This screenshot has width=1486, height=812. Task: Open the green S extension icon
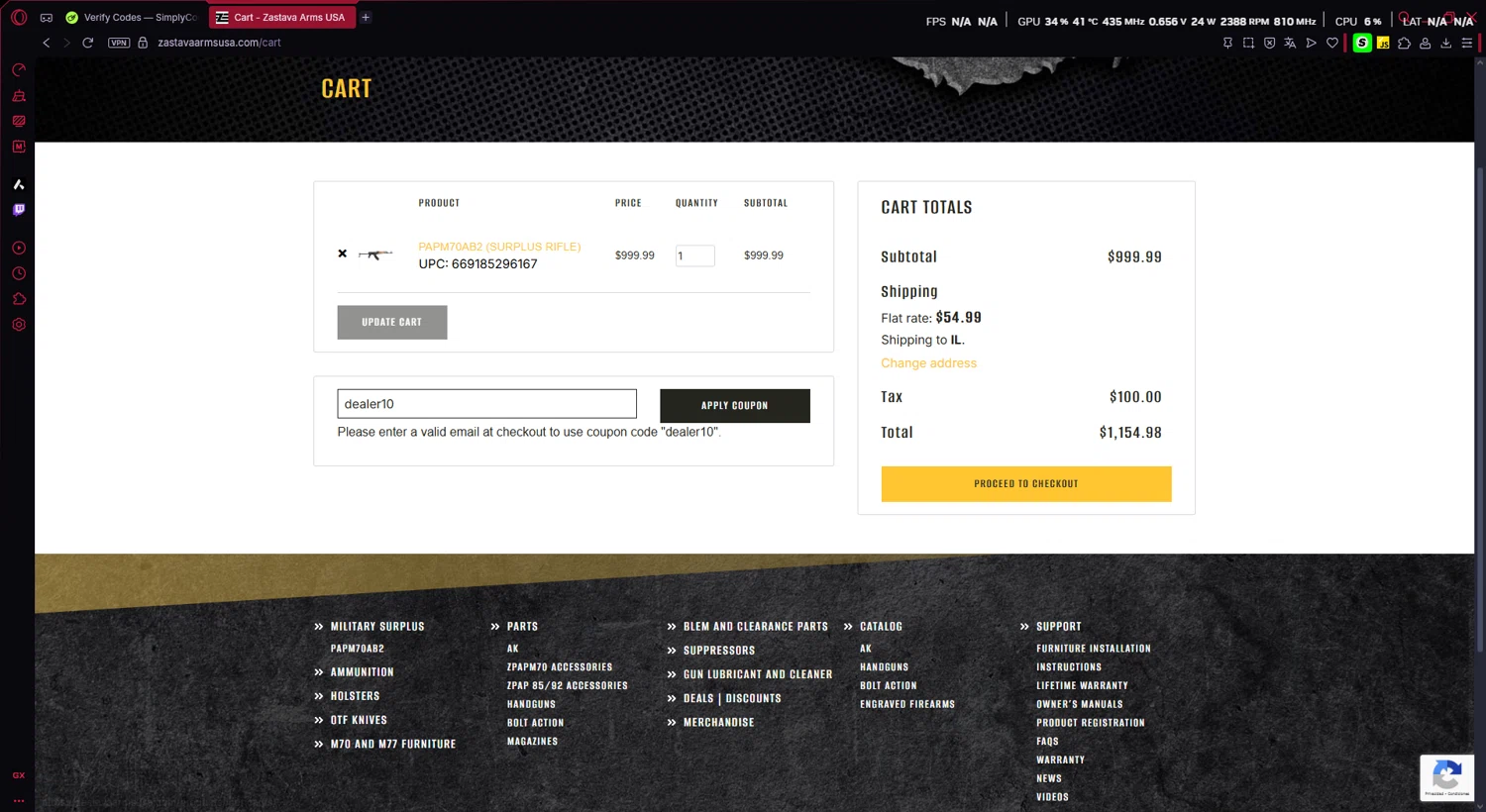coord(1362,43)
